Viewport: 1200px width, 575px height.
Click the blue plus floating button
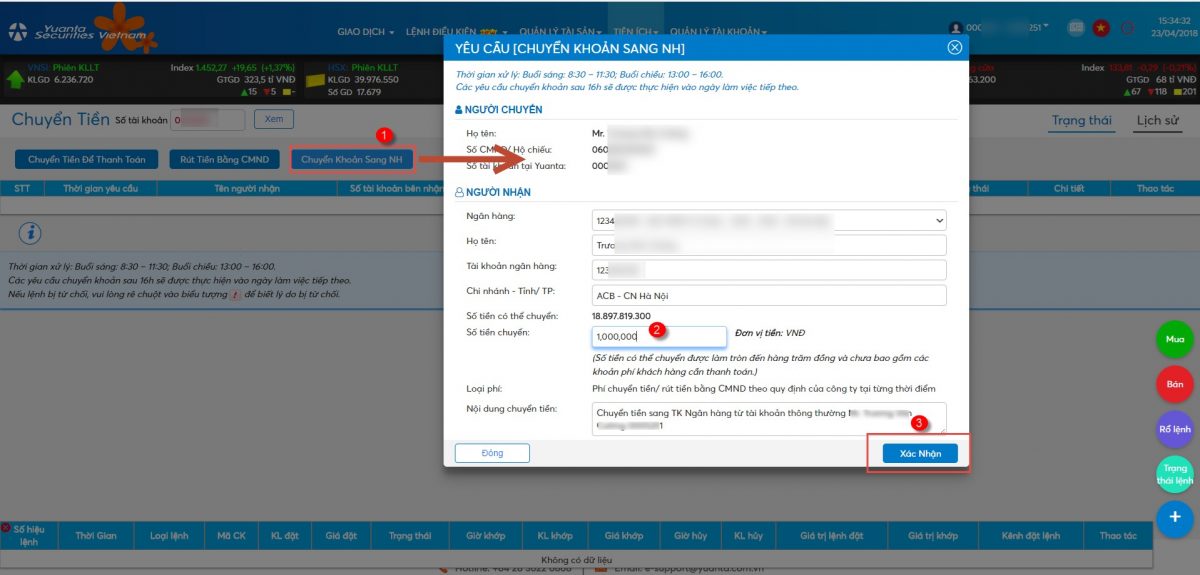point(1175,517)
